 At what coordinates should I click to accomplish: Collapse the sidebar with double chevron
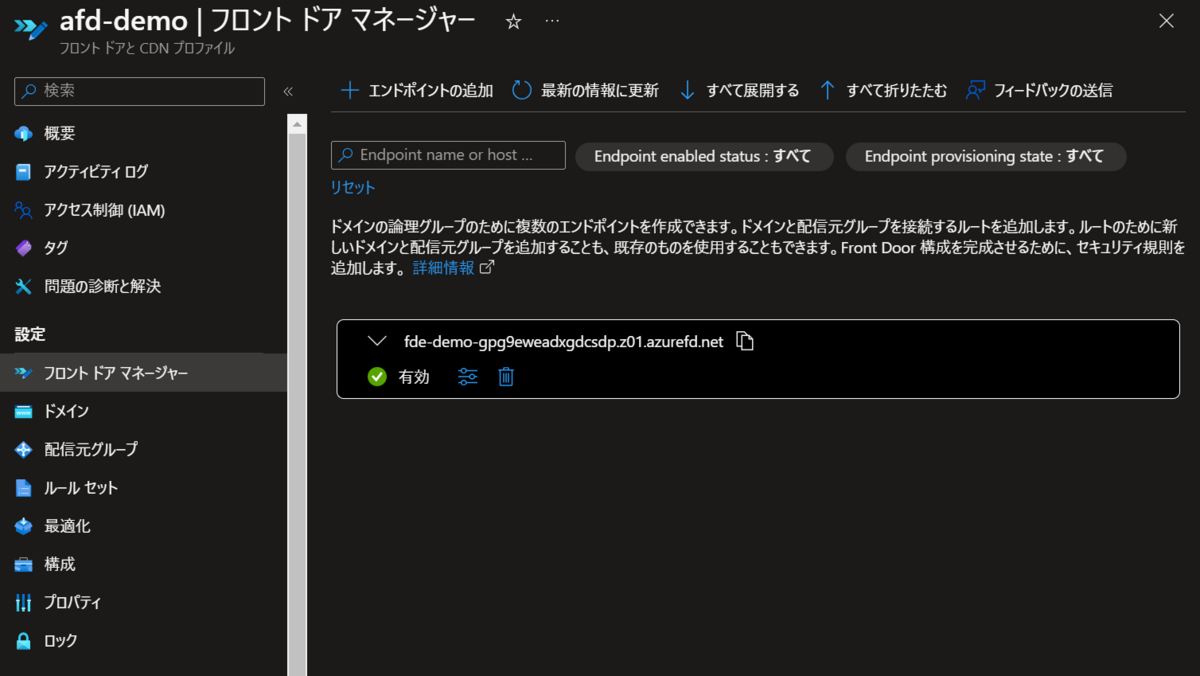pos(288,91)
